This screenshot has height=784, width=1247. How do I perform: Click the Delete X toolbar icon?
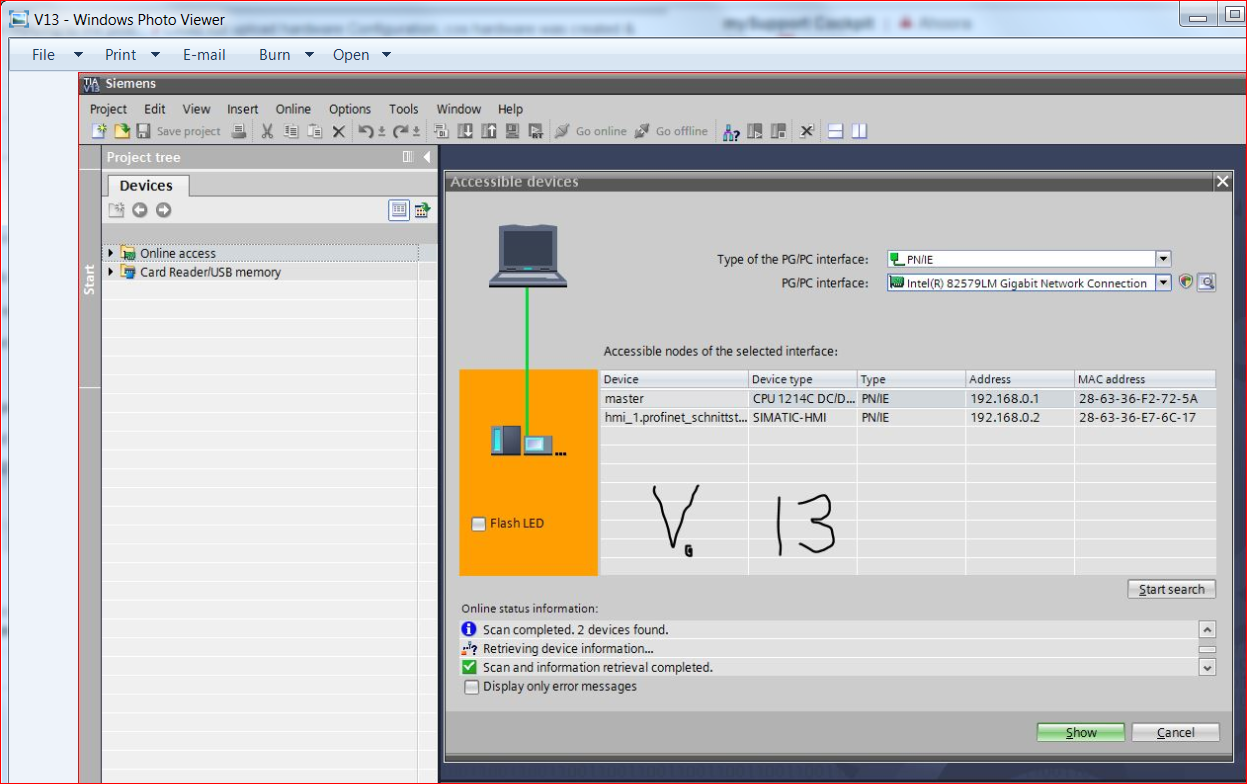point(338,131)
